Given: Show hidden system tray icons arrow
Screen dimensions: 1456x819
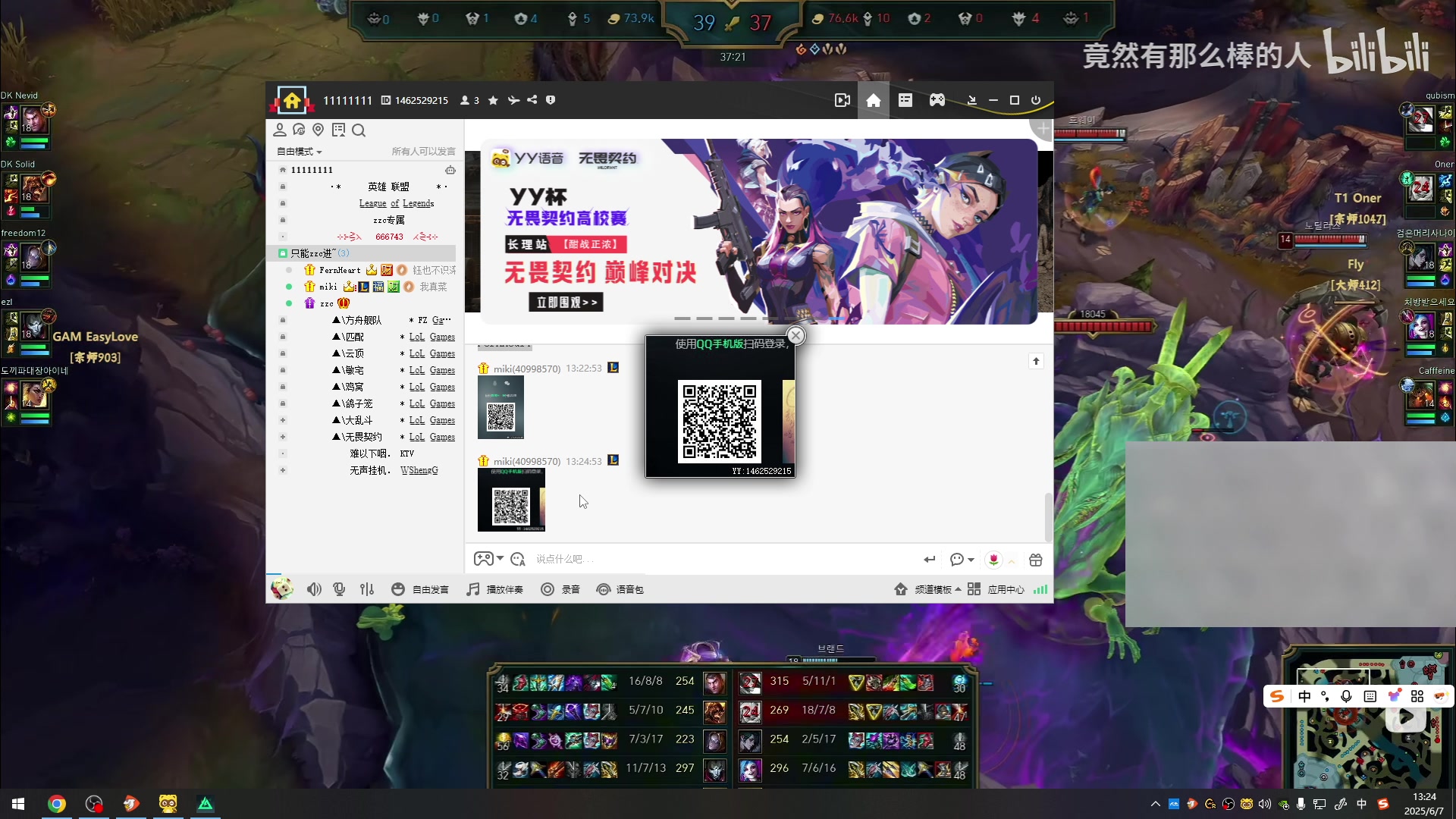Looking at the screenshot, I should tap(1155, 804).
